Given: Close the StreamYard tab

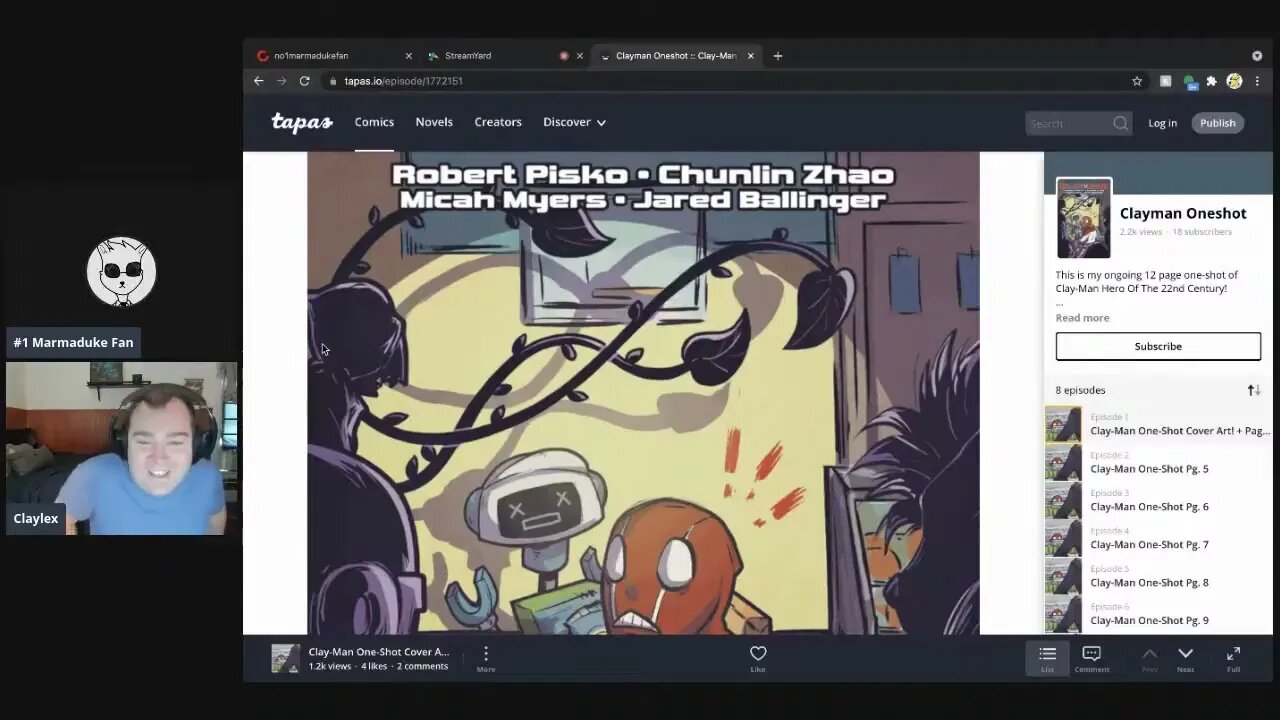Looking at the screenshot, I should 580,56.
